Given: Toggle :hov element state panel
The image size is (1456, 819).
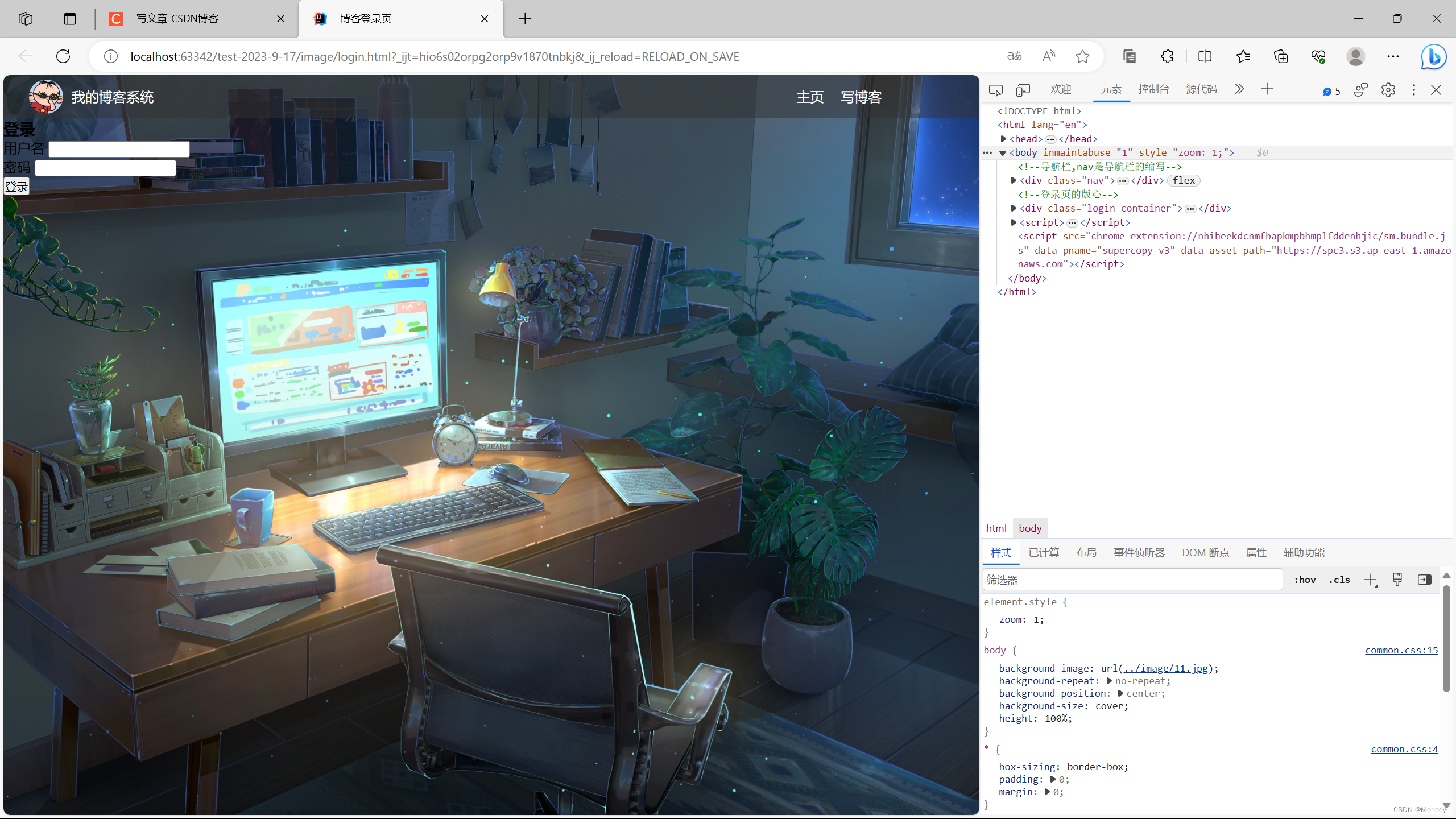Looking at the screenshot, I should [1305, 580].
